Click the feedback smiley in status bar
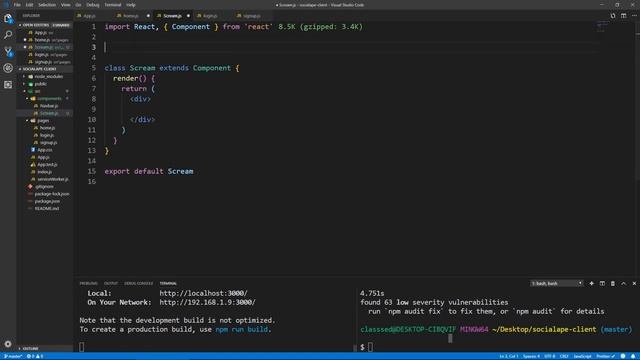The image size is (640, 360). pyautogui.click(x=623, y=356)
